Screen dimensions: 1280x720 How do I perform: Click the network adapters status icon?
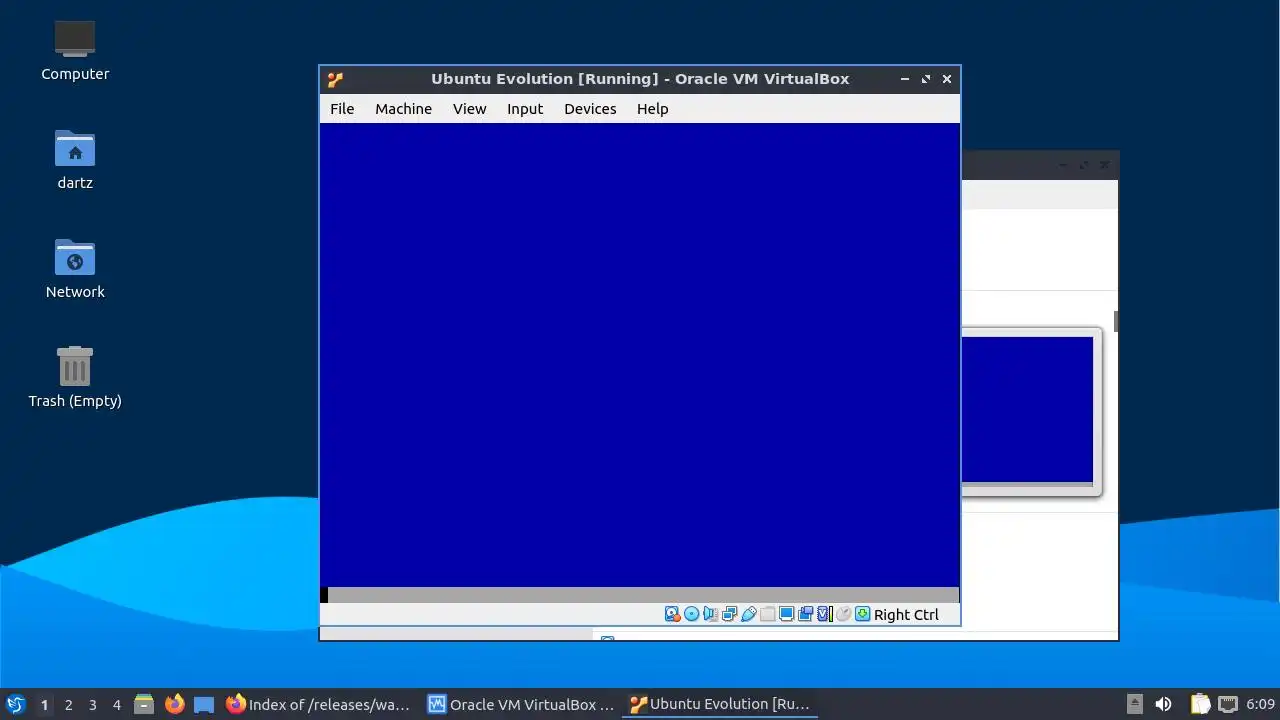[x=729, y=614]
